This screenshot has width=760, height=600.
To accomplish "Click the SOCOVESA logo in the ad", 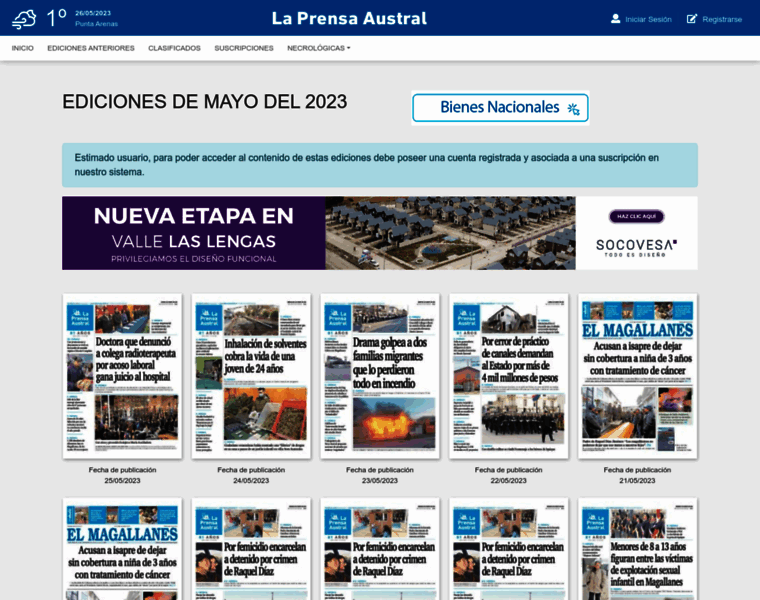I will click(x=636, y=247).
